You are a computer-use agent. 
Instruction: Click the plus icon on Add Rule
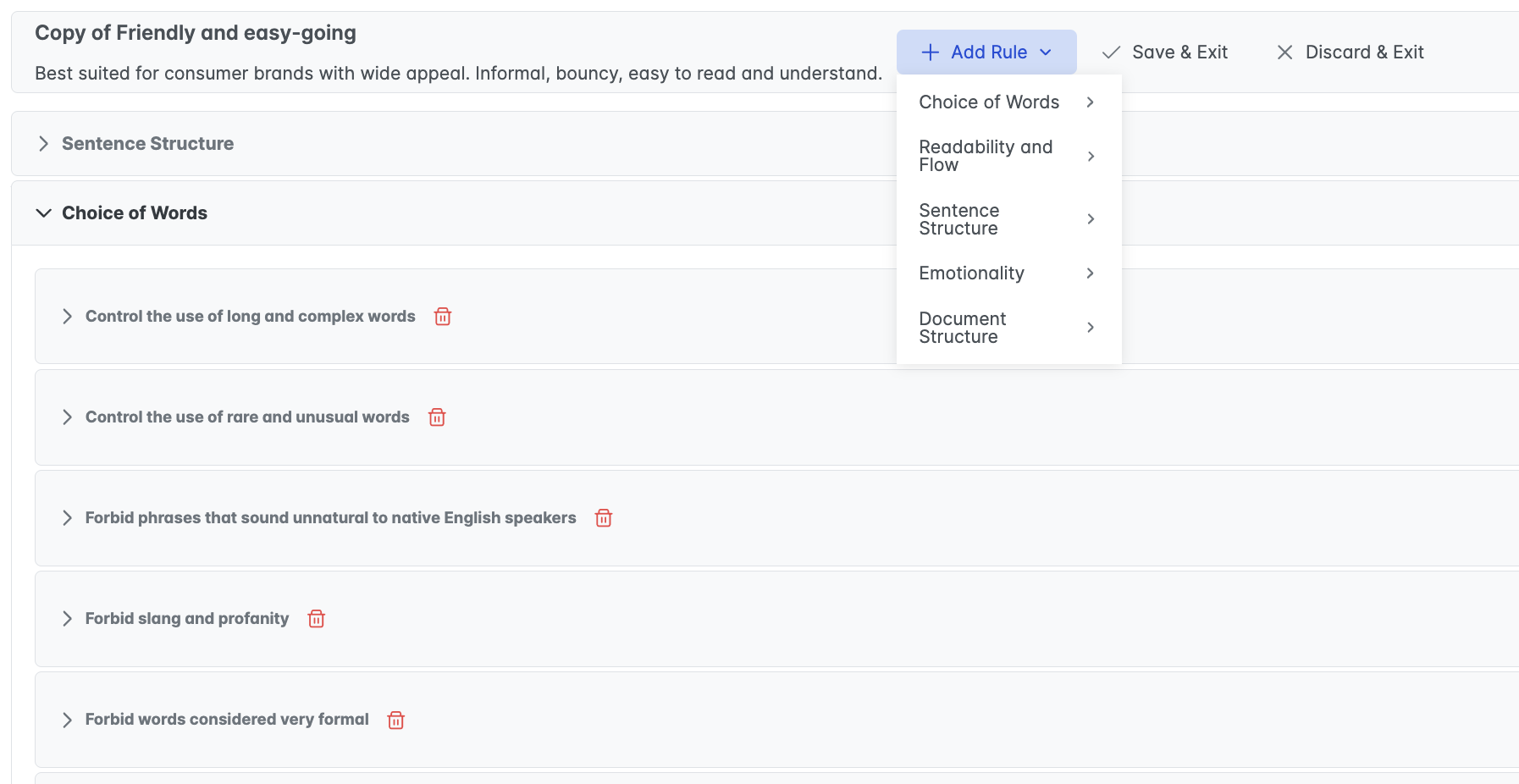pyautogui.click(x=931, y=52)
